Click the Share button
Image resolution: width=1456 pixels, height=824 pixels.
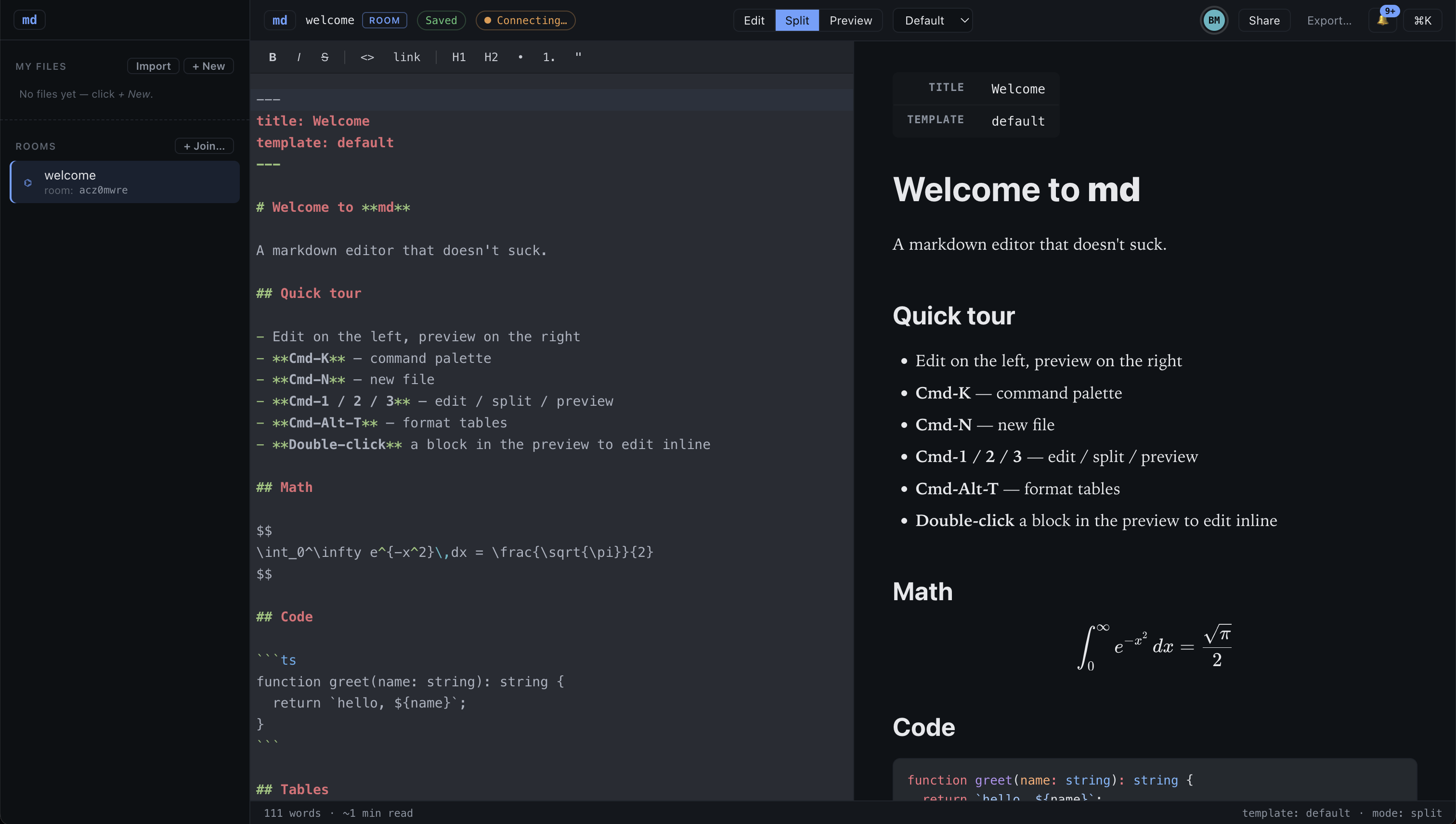point(1263,20)
